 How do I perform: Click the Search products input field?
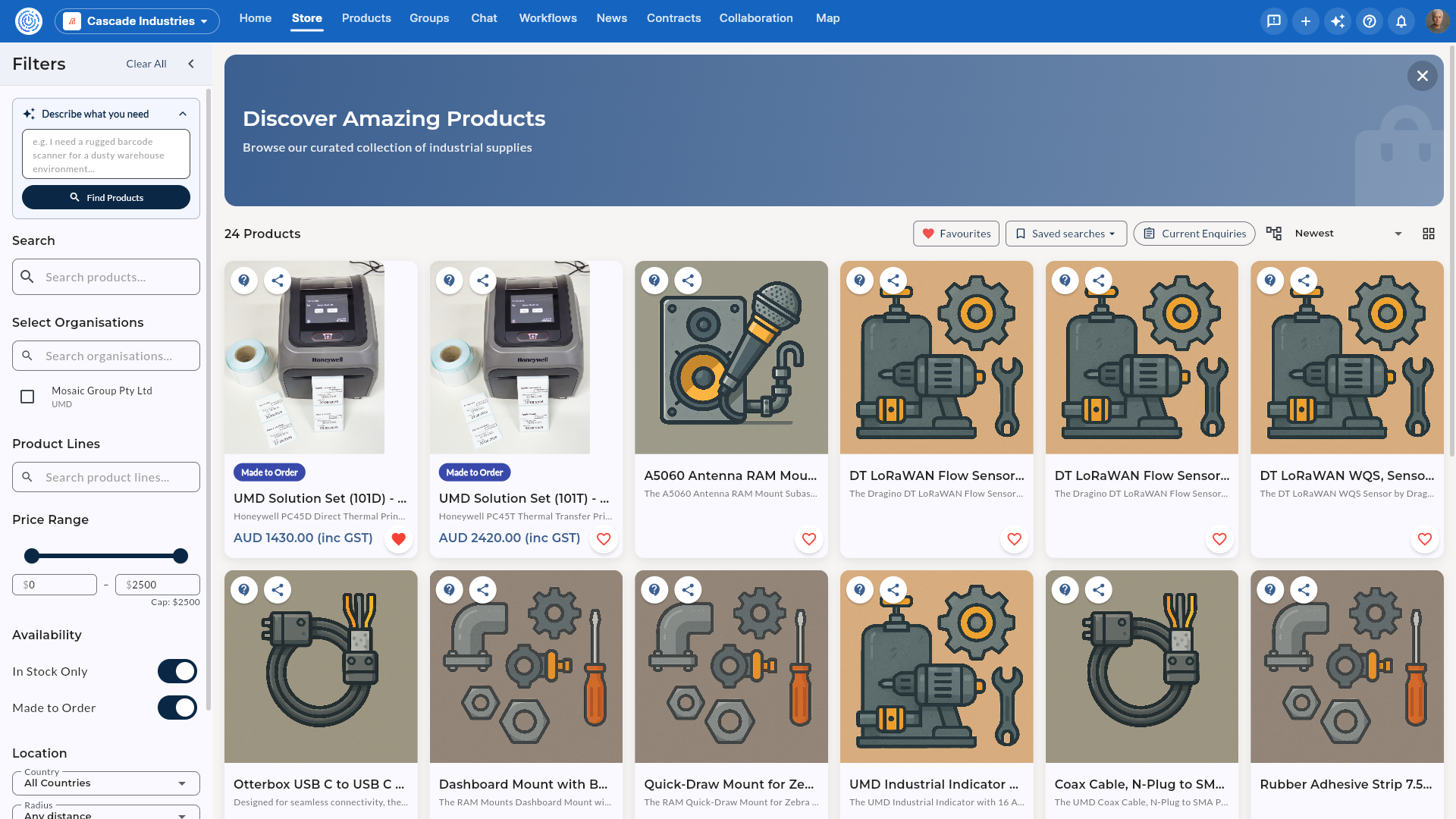point(106,277)
